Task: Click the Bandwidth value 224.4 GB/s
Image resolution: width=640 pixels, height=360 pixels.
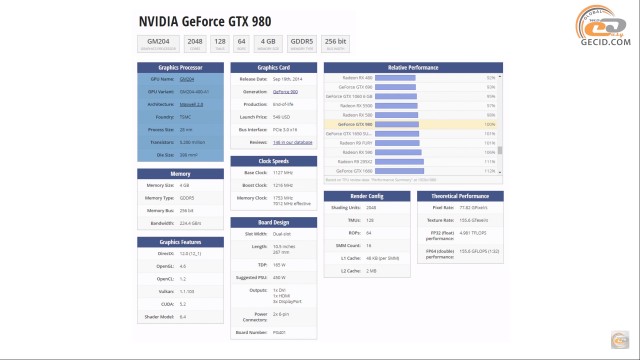Action: [x=191, y=223]
